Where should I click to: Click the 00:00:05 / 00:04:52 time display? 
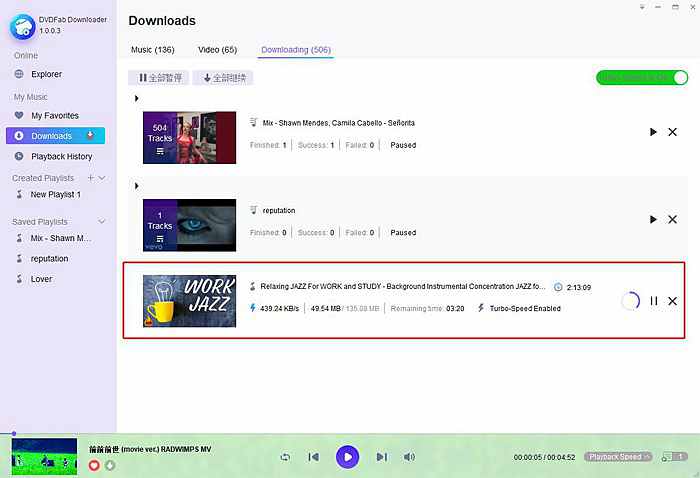pos(544,457)
